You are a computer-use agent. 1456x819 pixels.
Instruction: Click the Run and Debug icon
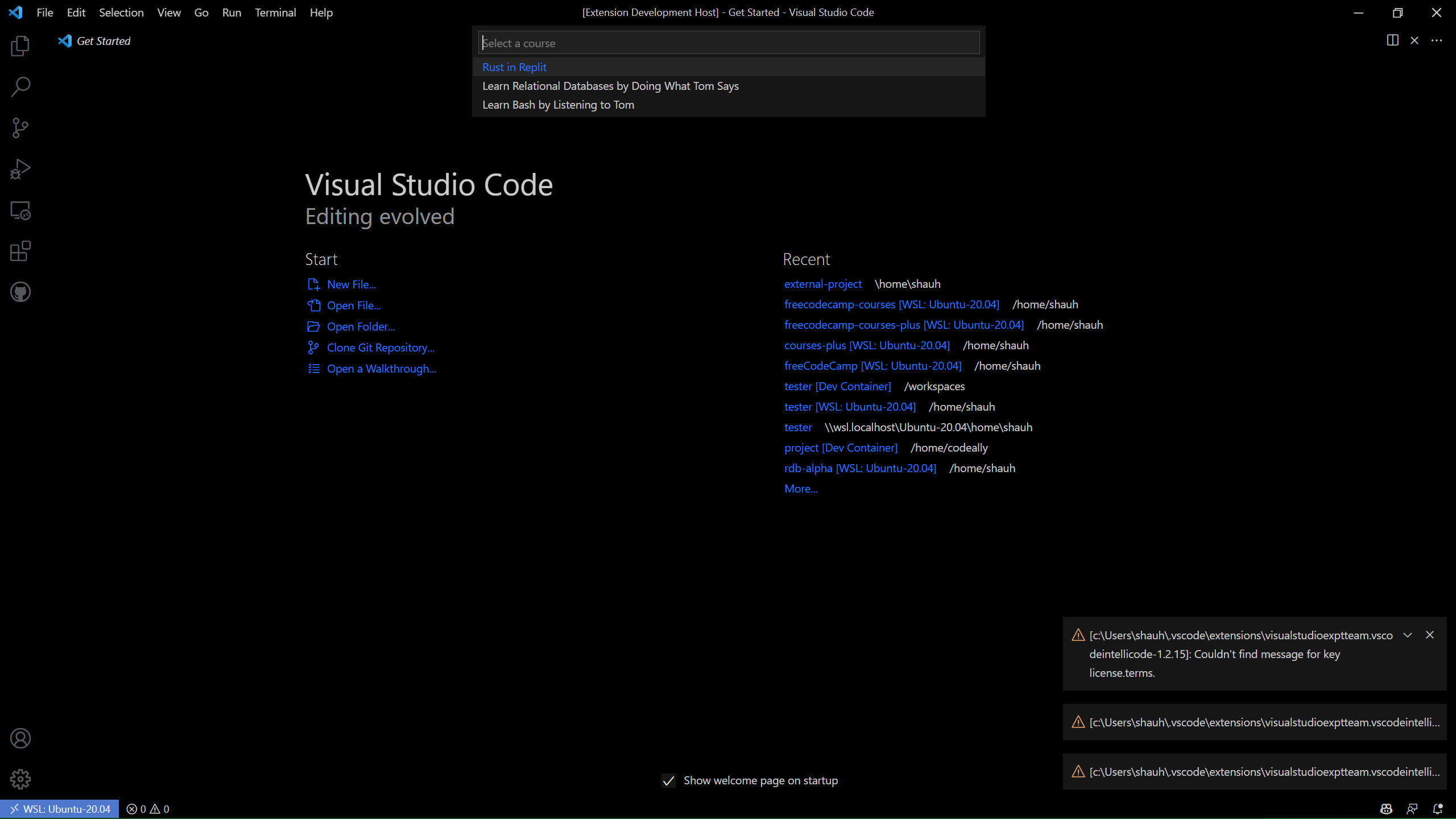(x=20, y=169)
